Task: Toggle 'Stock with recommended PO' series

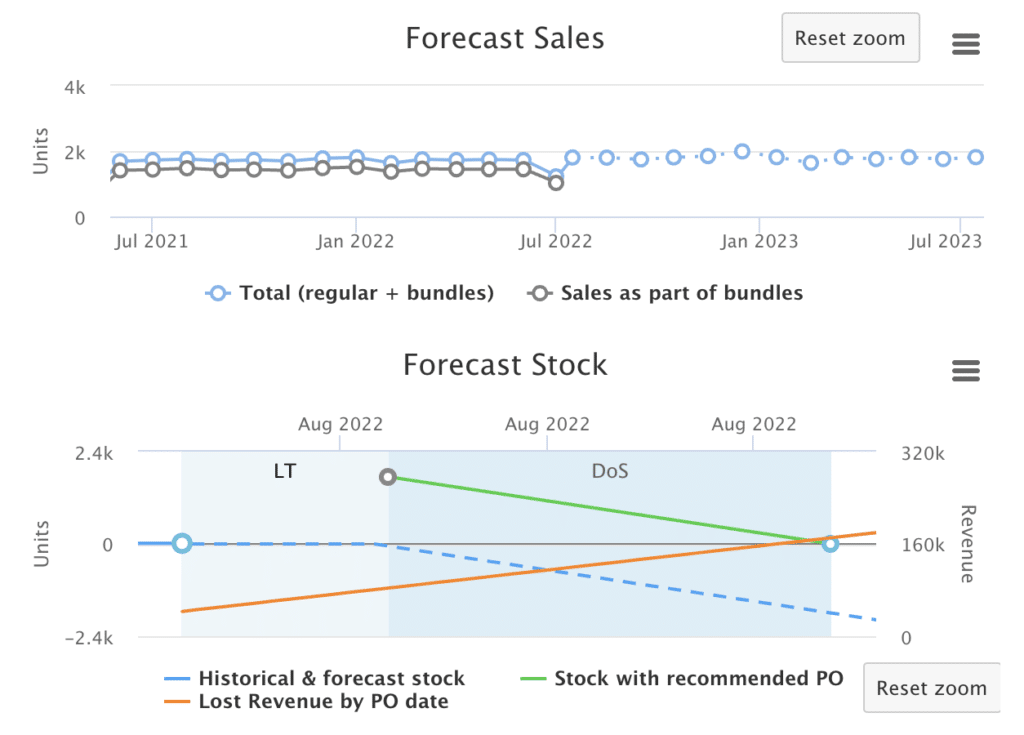Action: [x=698, y=678]
